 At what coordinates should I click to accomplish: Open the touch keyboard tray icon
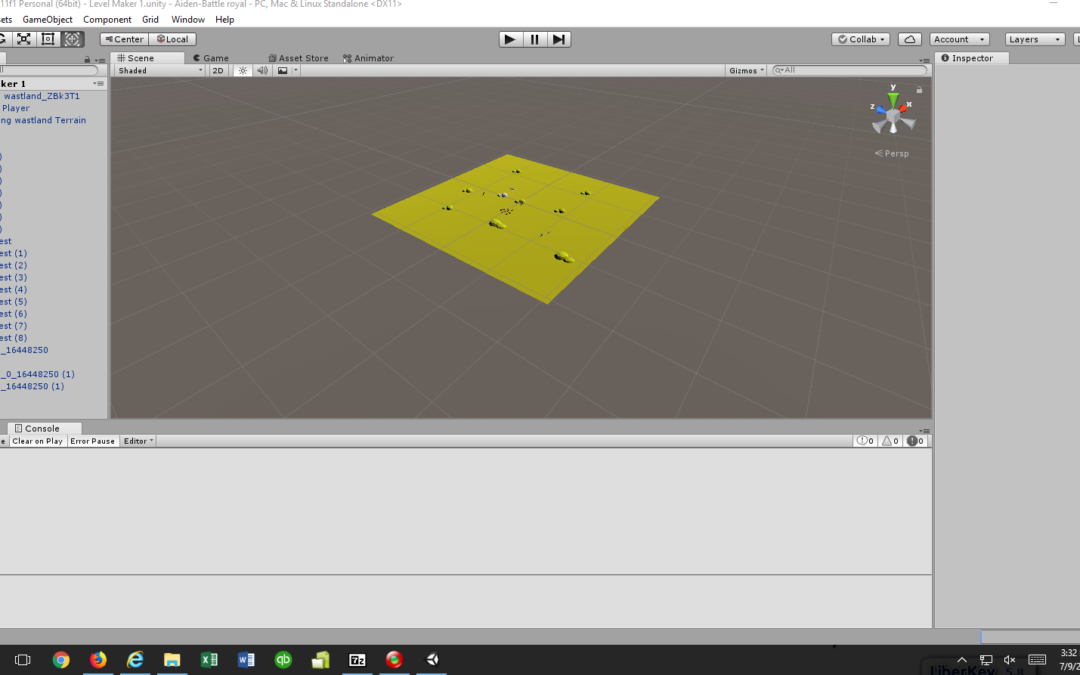(1037, 660)
